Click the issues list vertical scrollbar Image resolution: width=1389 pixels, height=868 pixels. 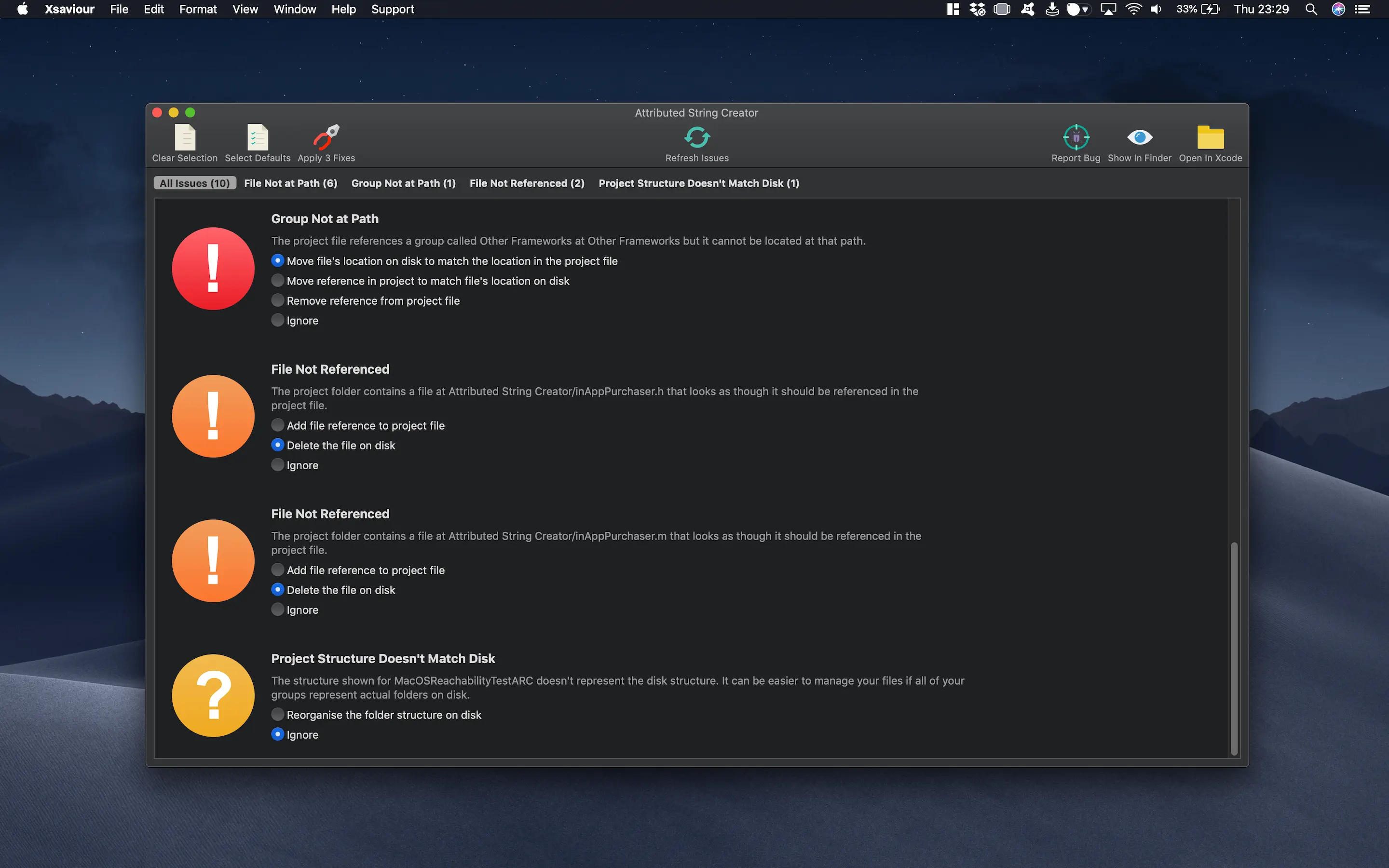pos(1234,649)
